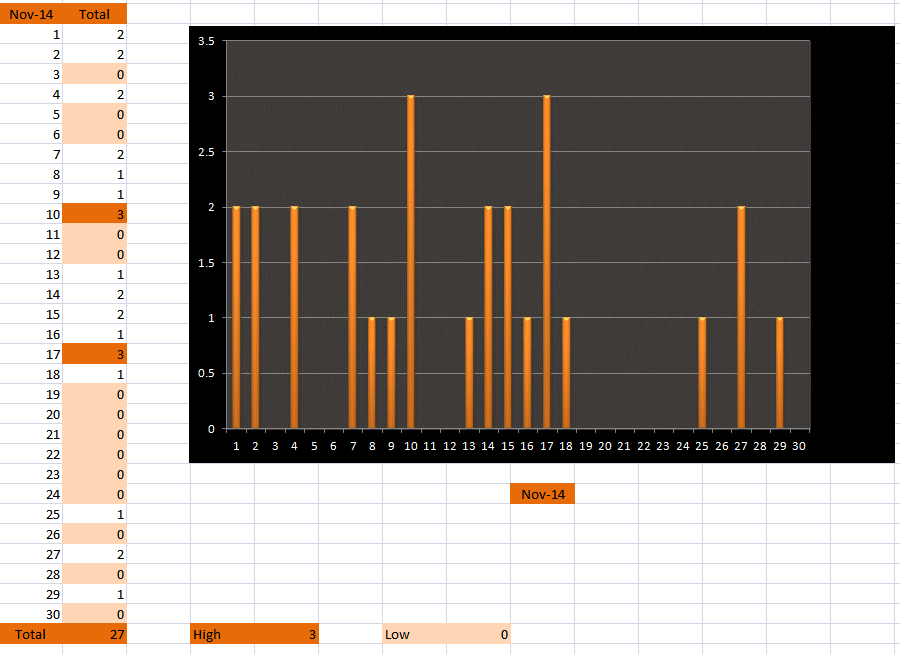Select the total value for day 25
The width and height of the screenshot is (900, 654).
point(94,514)
